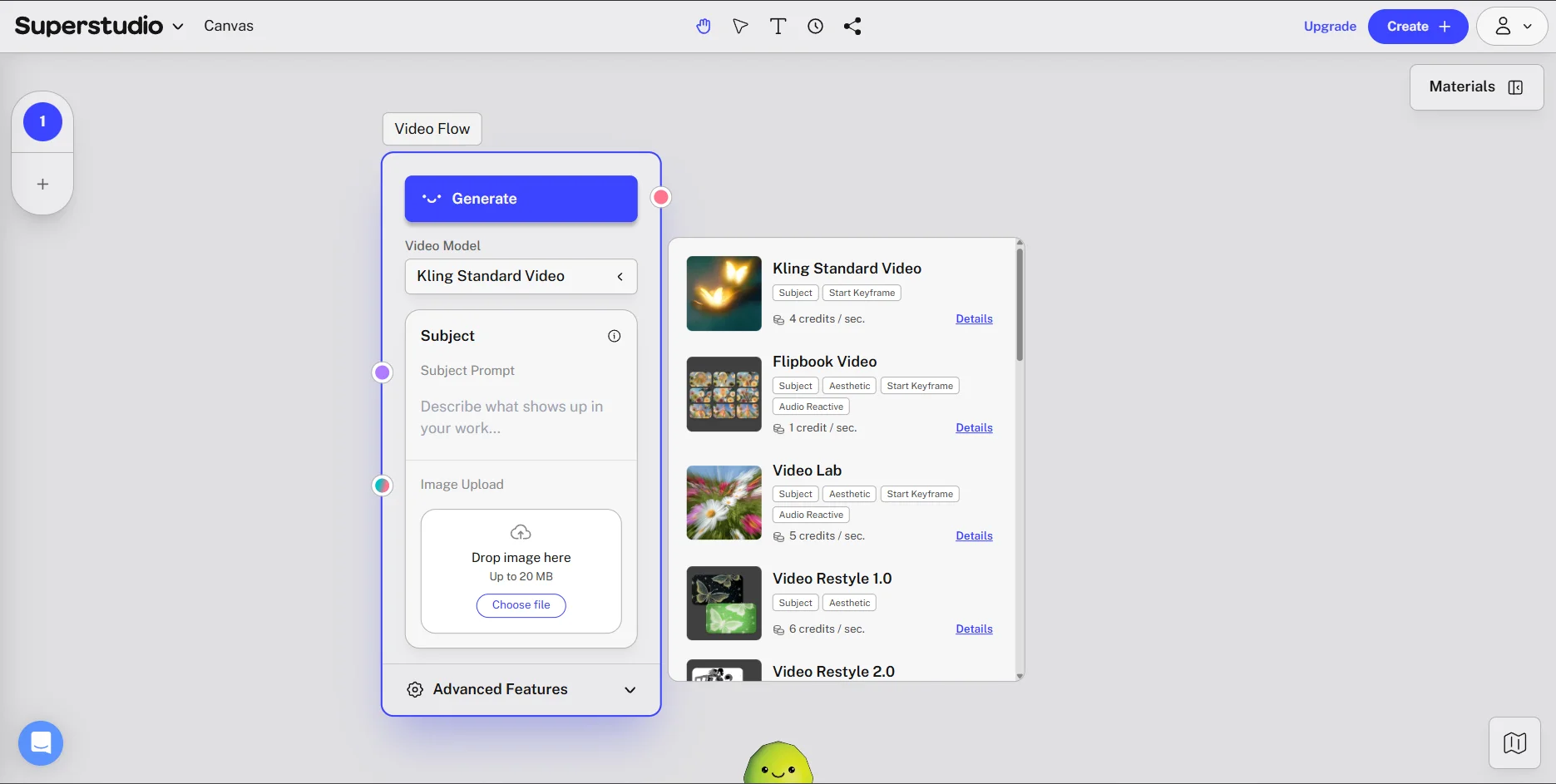
Task: Click the Generate button
Action: (x=521, y=199)
